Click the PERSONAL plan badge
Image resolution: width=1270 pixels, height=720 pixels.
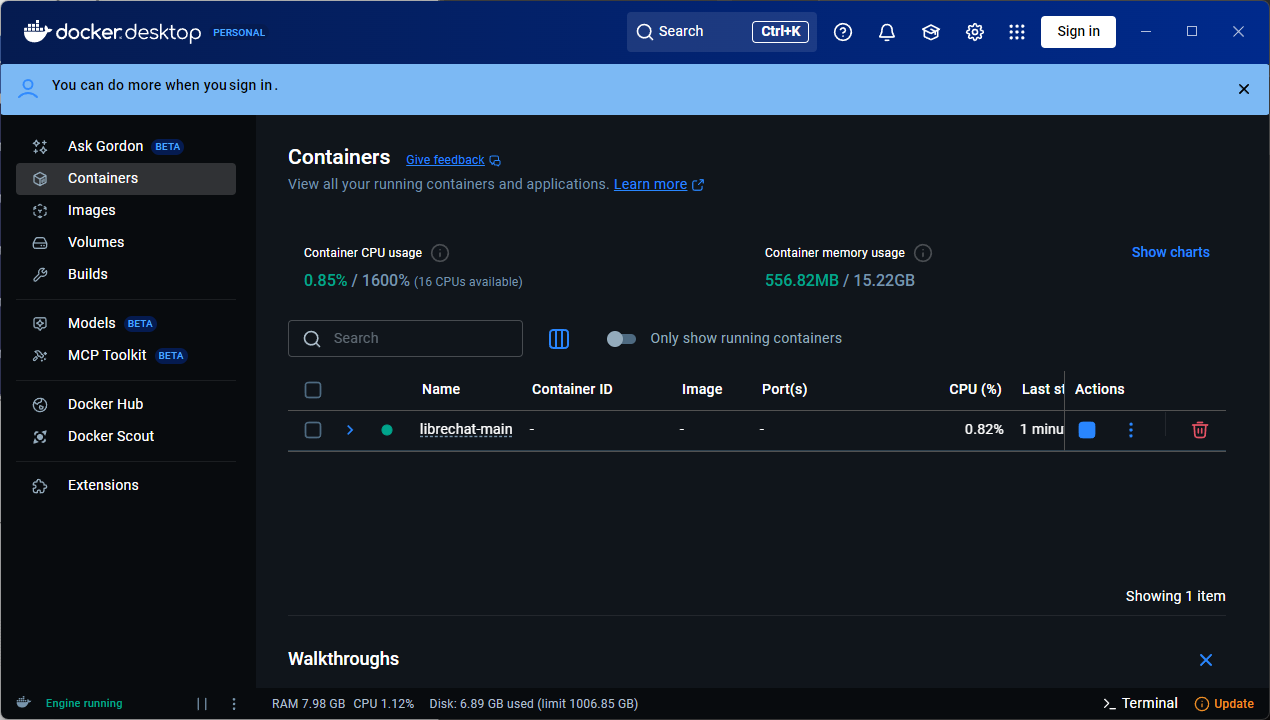[239, 32]
